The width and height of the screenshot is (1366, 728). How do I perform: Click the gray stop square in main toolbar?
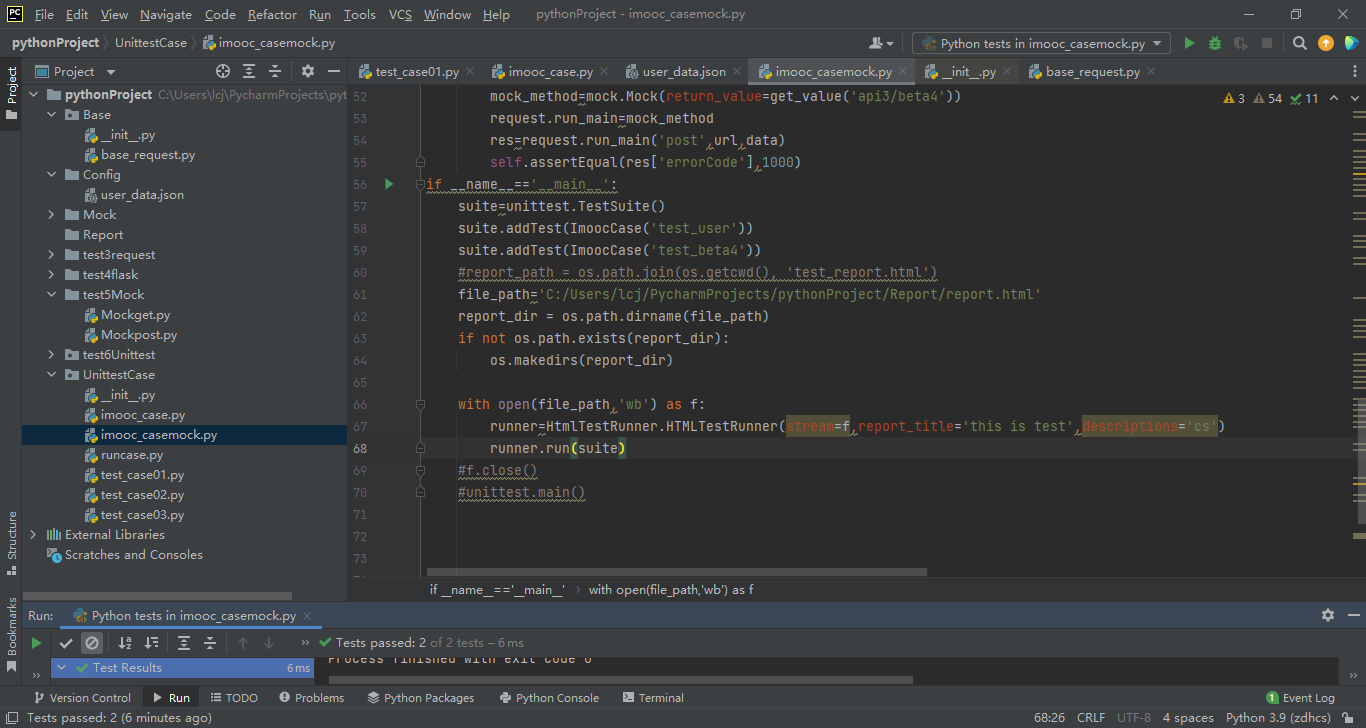1267,43
